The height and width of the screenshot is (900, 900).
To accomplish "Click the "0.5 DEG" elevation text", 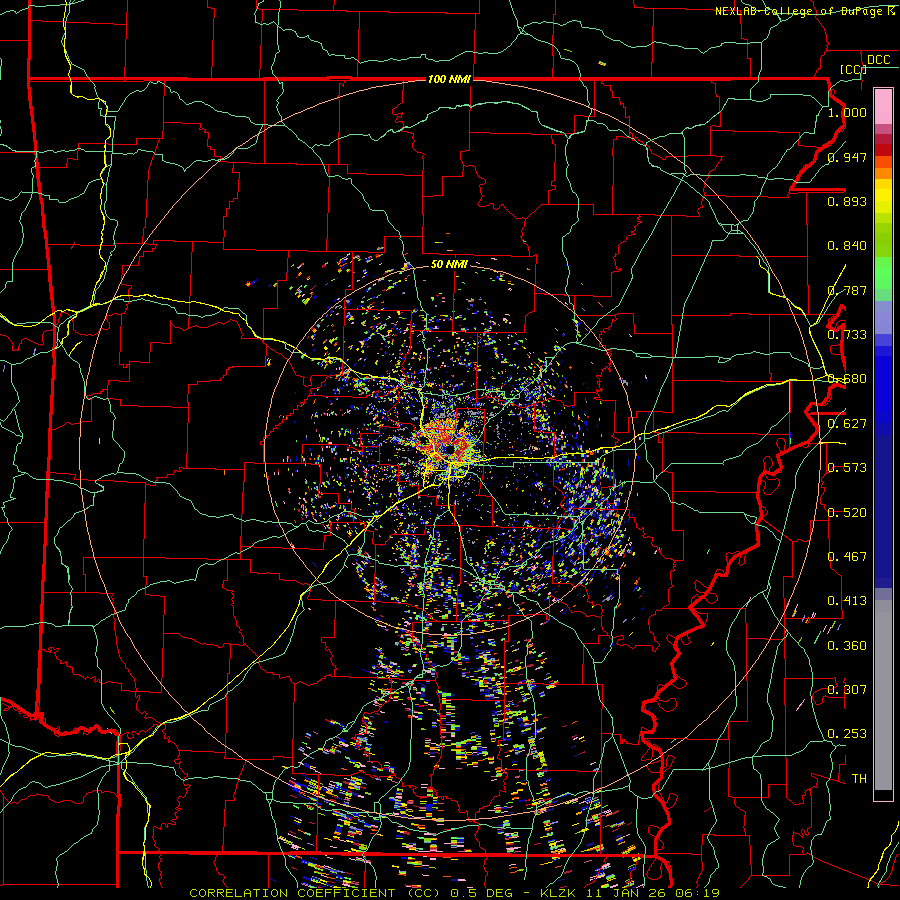I will 481,893.
